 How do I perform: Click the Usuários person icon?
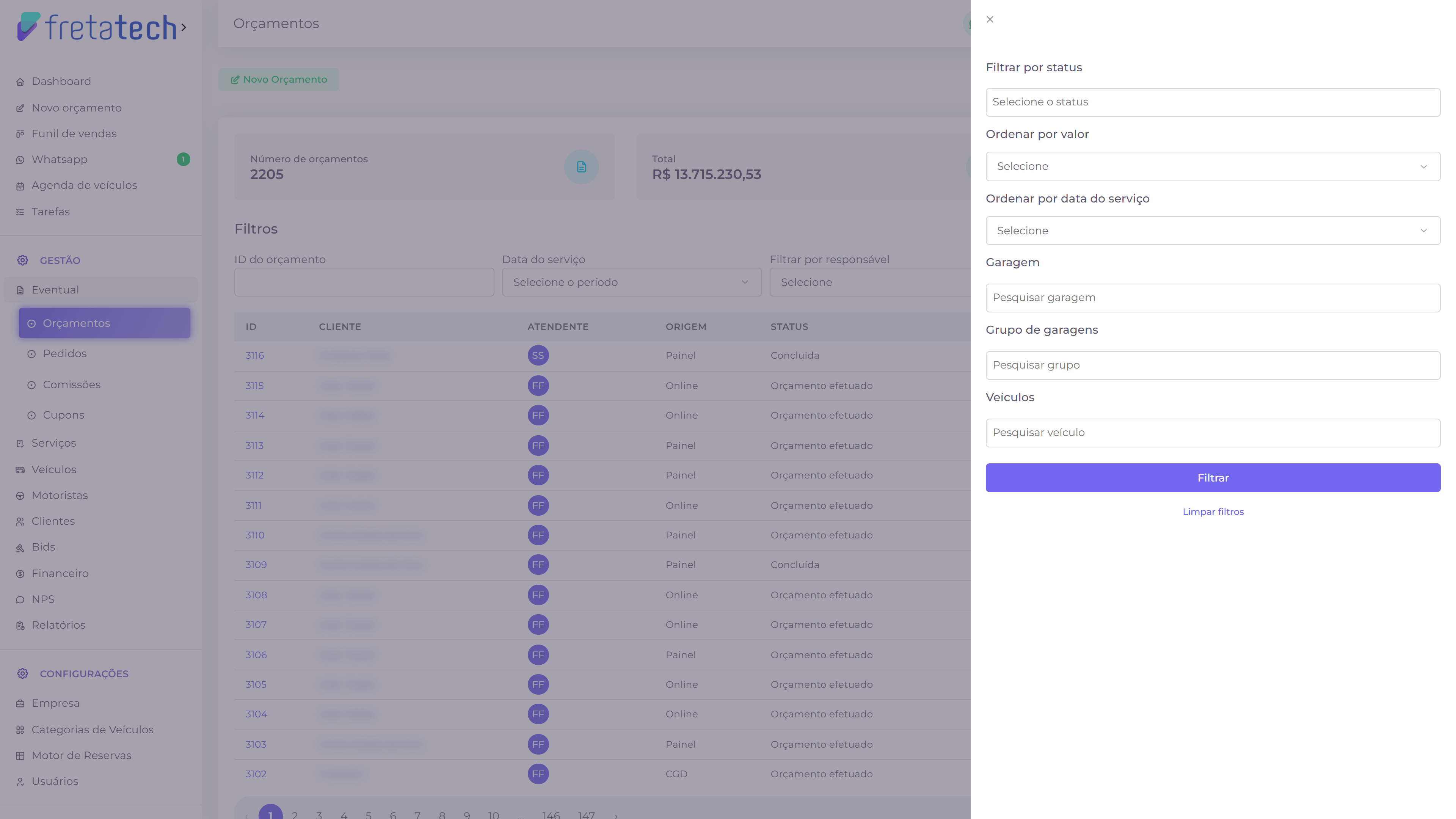20,782
